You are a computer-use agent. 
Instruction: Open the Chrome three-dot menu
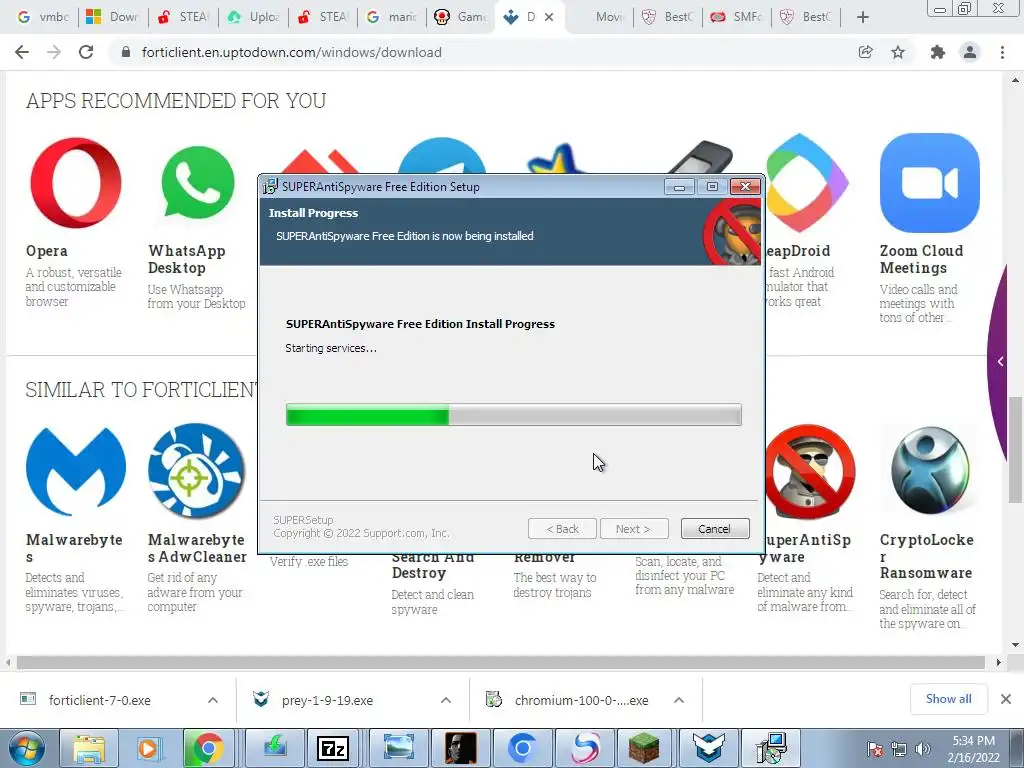pos(1002,52)
